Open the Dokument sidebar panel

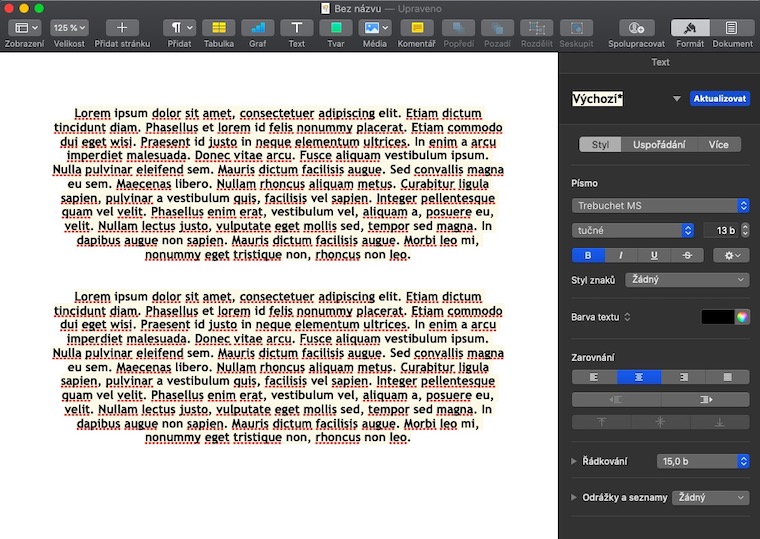point(732,28)
